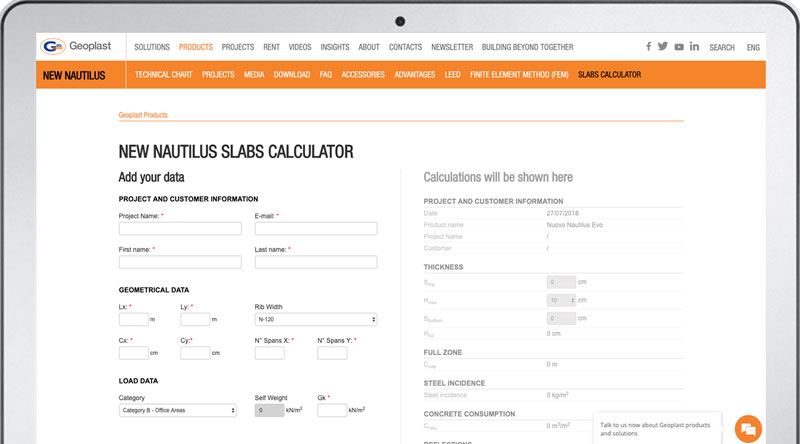Follow the Geoplast Products breadcrumb link

143,115
